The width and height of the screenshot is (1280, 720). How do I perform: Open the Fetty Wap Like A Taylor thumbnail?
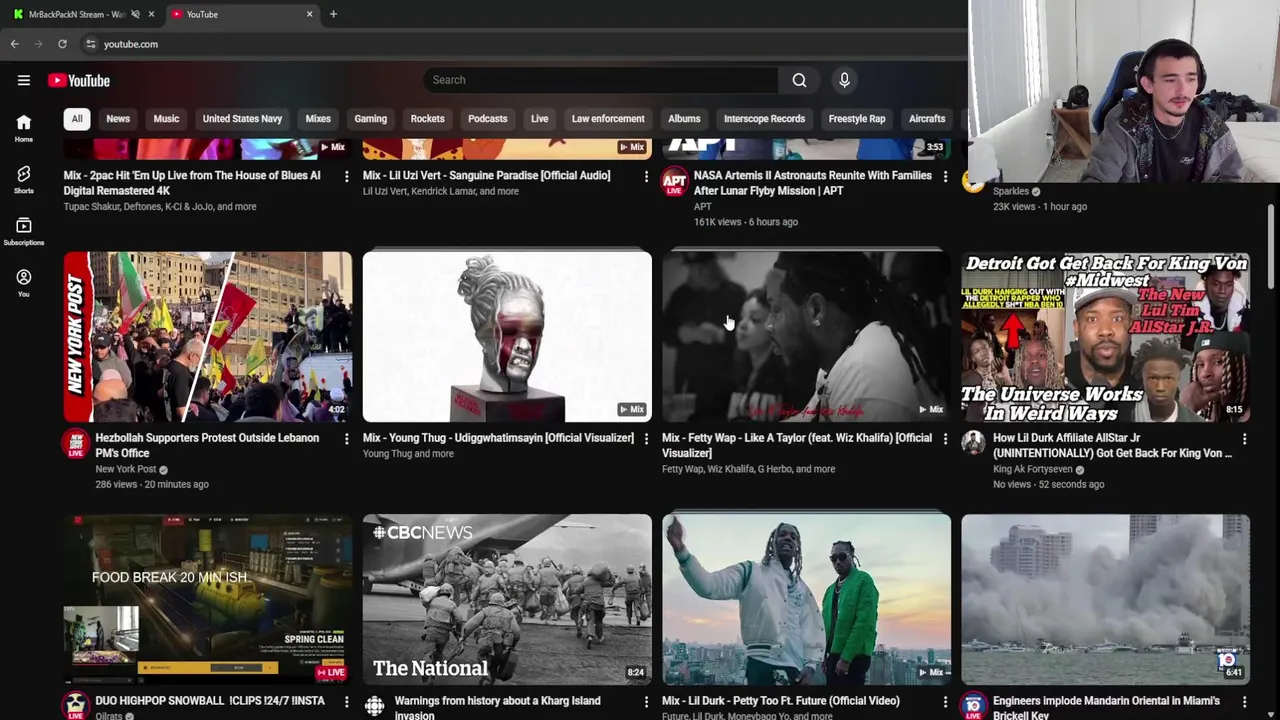[x=806, y=337]
